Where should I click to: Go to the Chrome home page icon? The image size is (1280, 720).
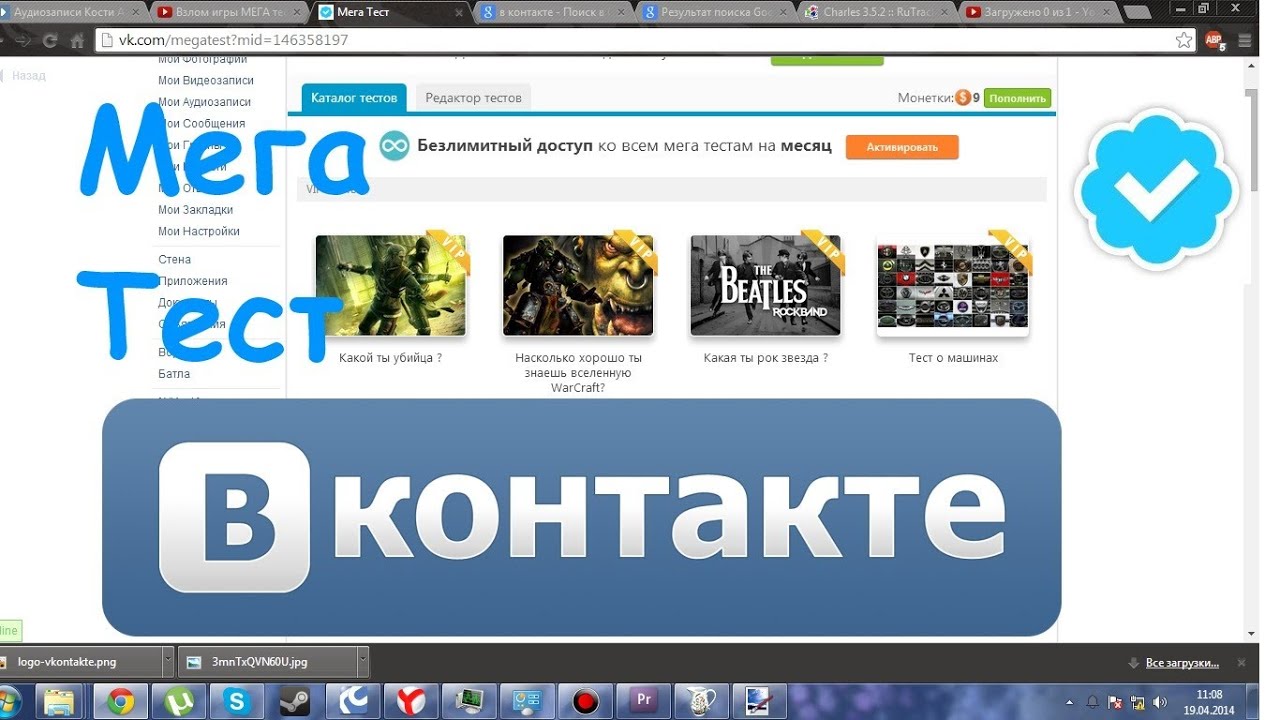point(77,41)
